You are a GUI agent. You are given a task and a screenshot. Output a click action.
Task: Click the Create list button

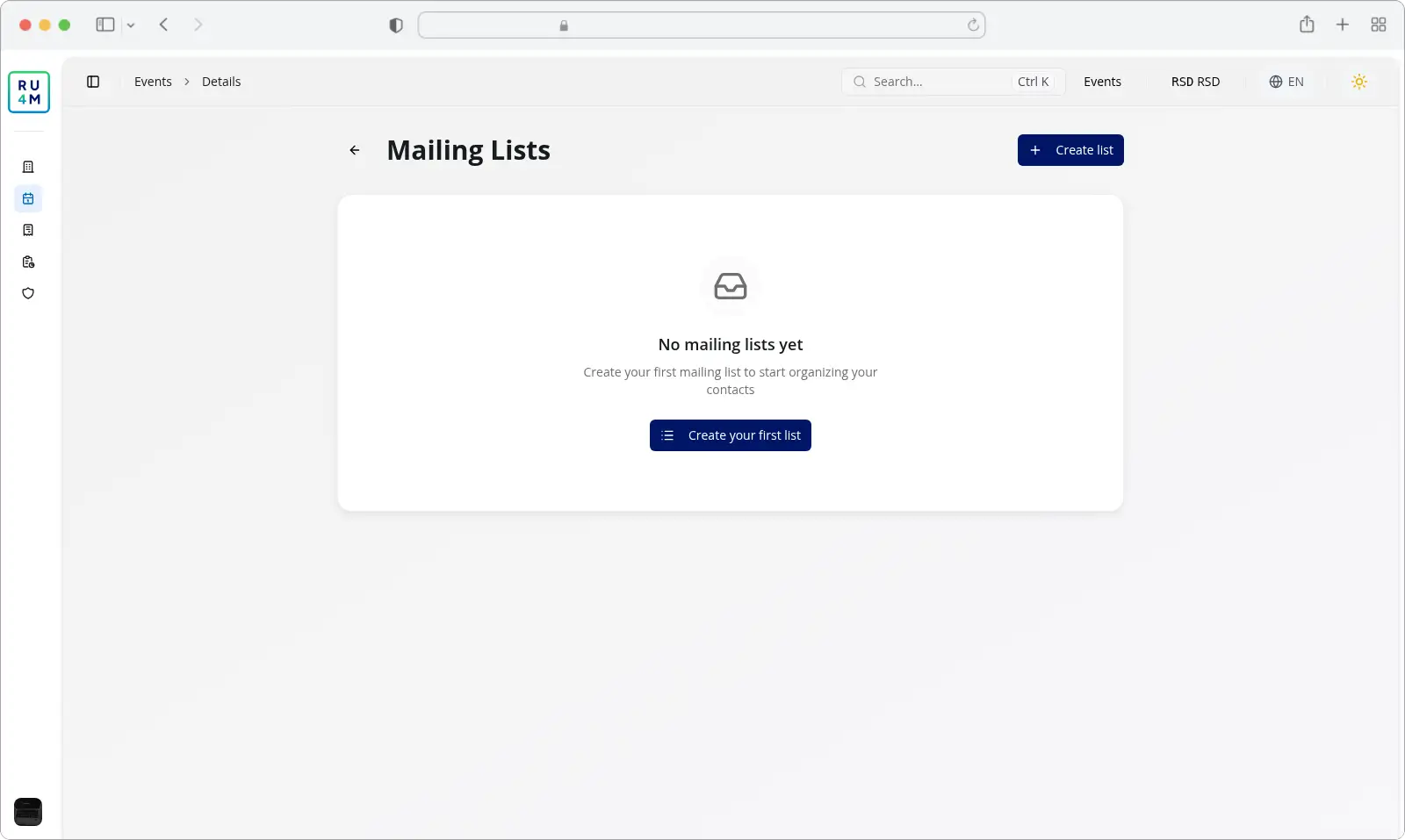tap(1070, 150)
